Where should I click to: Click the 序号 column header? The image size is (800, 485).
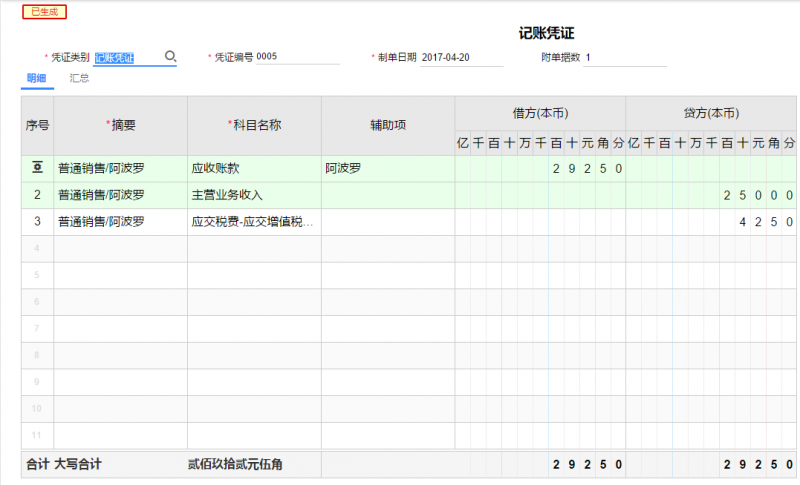coord(37,125)
